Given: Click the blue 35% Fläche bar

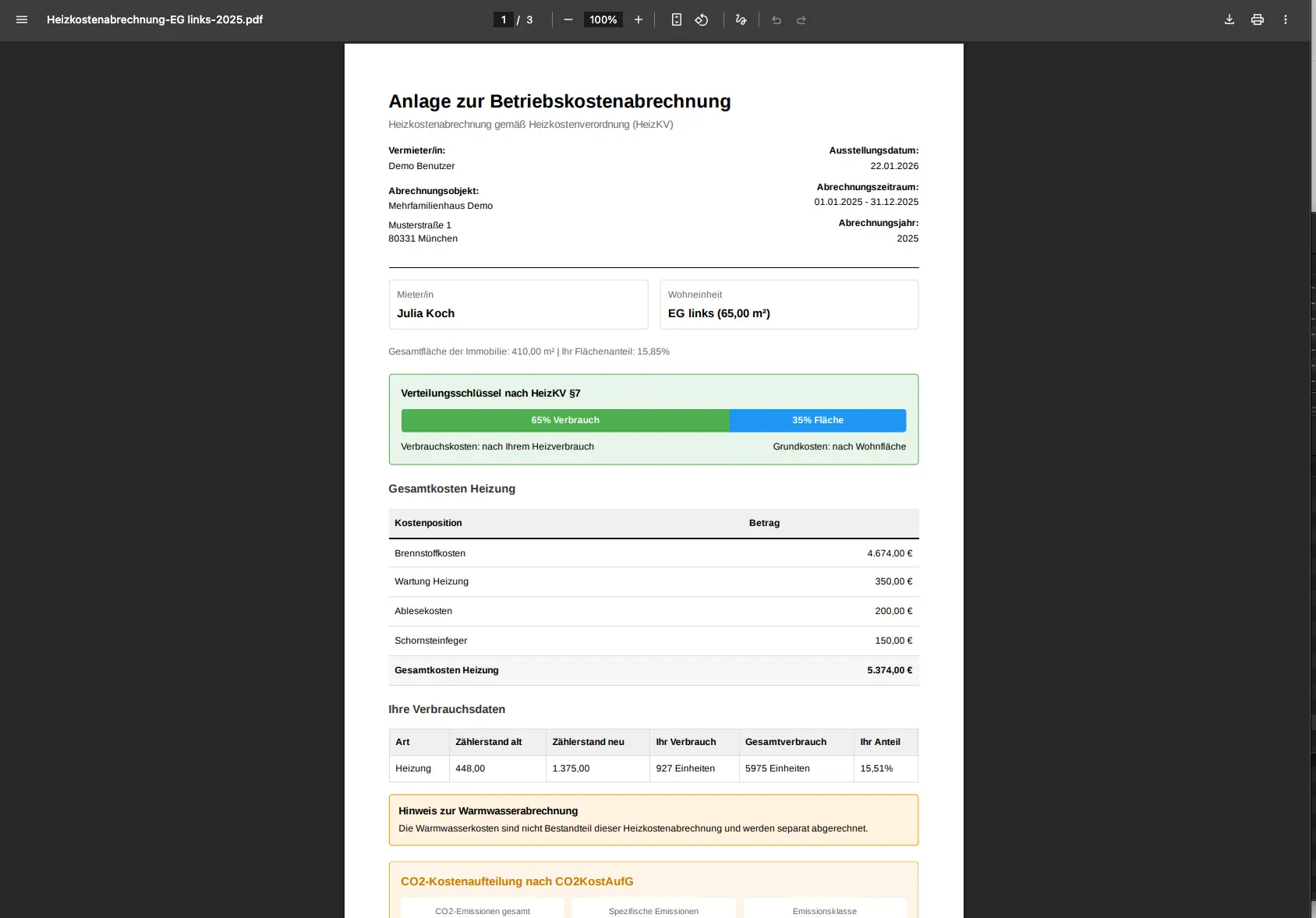Looking at the screenshot, I should pyautogui.click(x=818, y=420).
